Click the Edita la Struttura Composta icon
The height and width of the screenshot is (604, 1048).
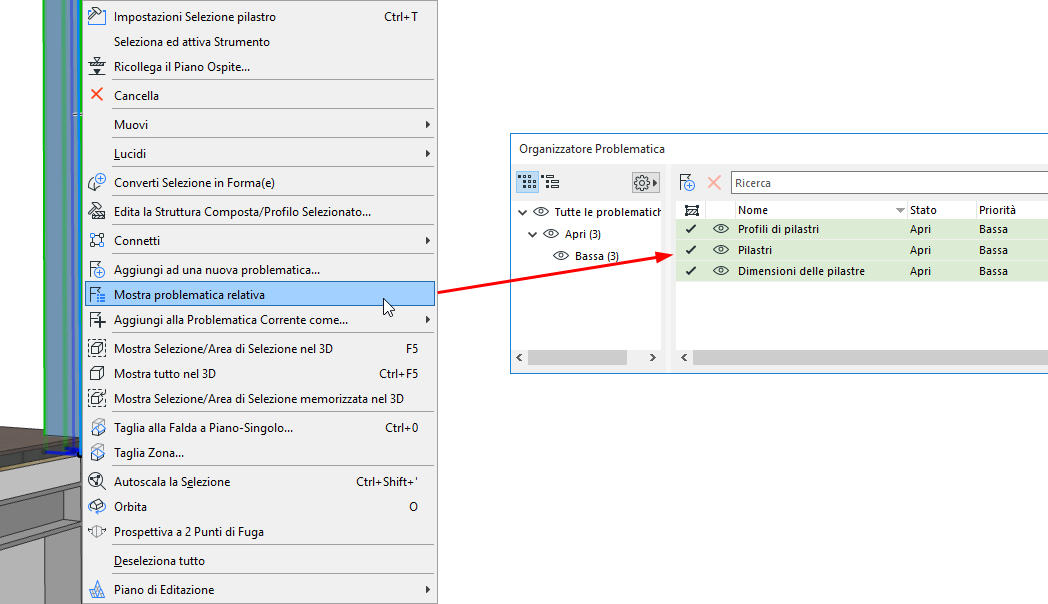point(97,211)
